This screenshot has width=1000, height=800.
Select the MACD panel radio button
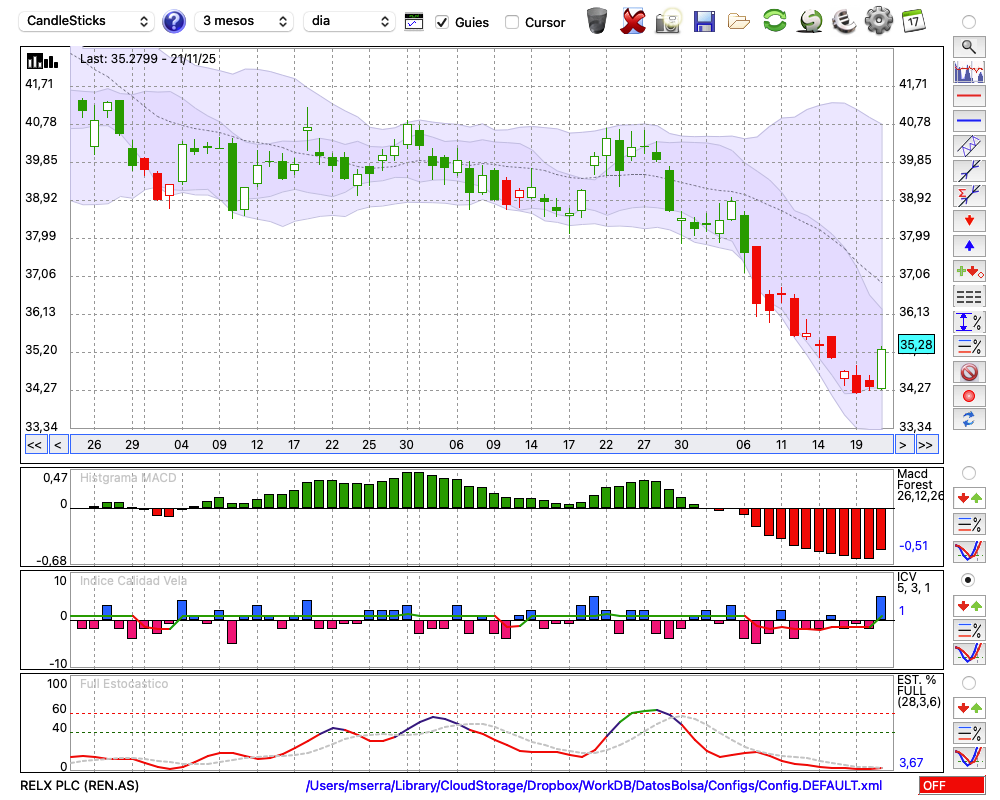click(x=969, y=473)
